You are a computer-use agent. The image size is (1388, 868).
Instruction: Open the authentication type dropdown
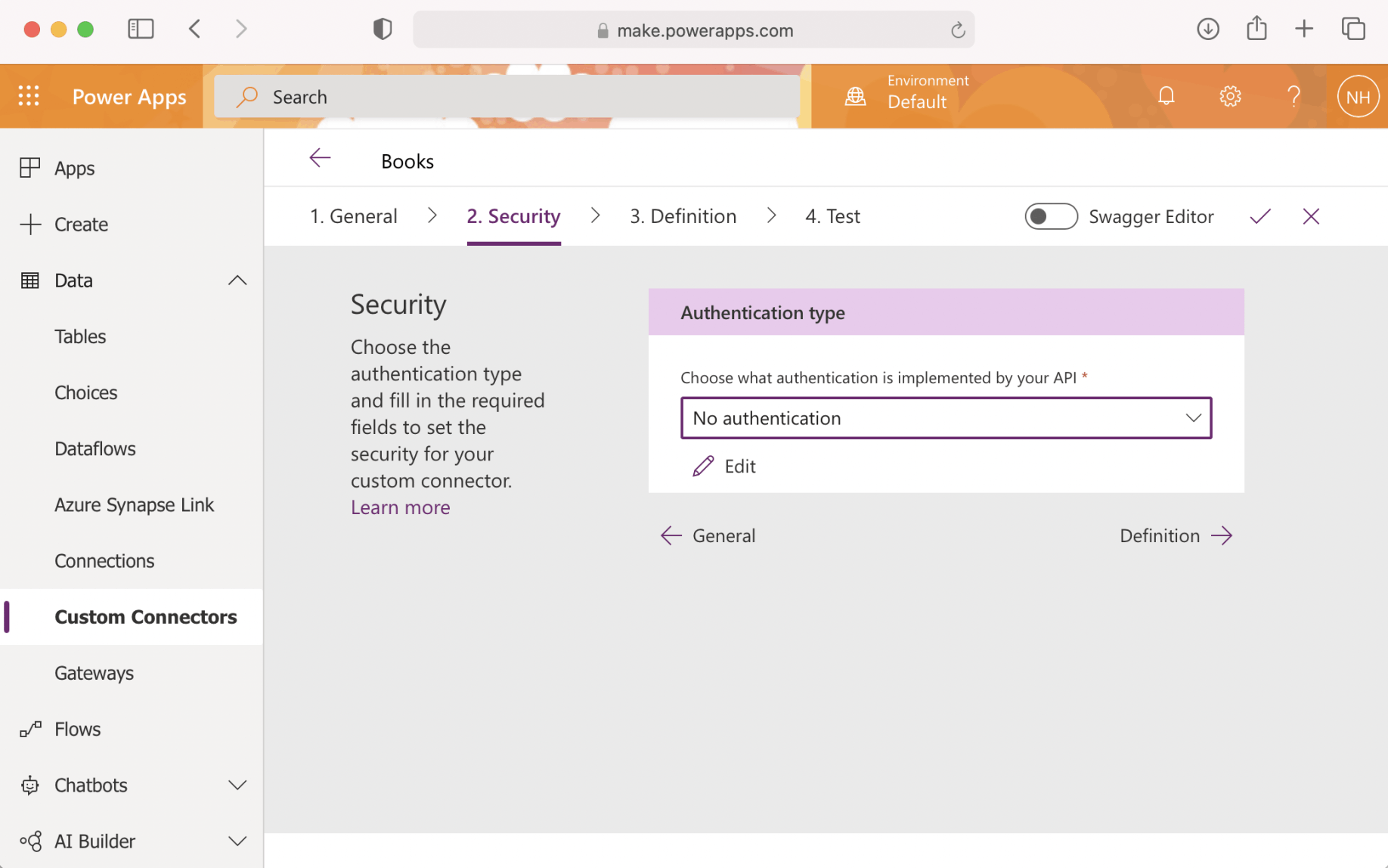(x=946, y=418)
